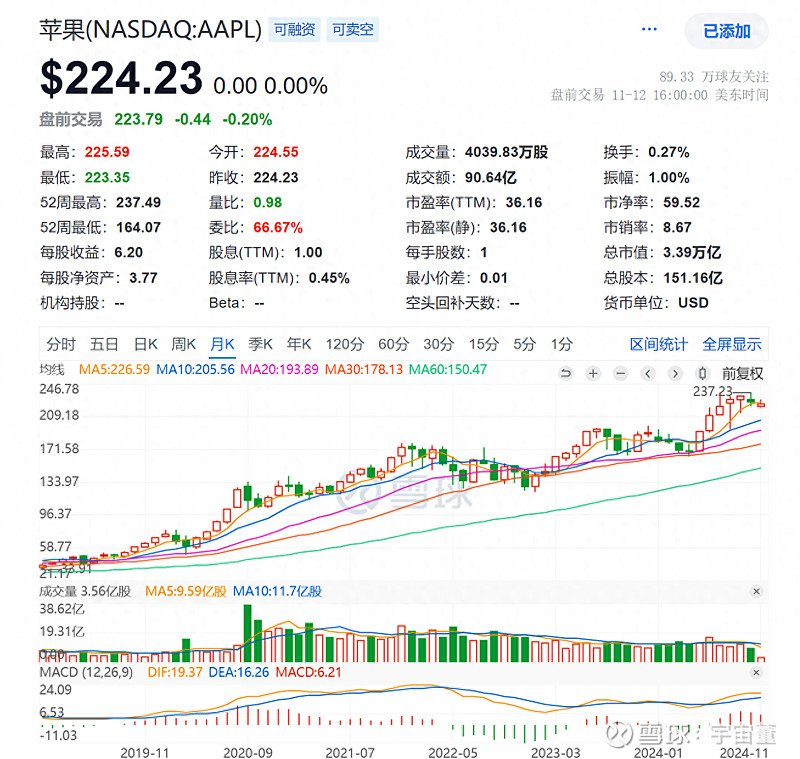Switch to the 日K chart tab
The width and height of the screenshot is (800, 759).
coord(145,344)
